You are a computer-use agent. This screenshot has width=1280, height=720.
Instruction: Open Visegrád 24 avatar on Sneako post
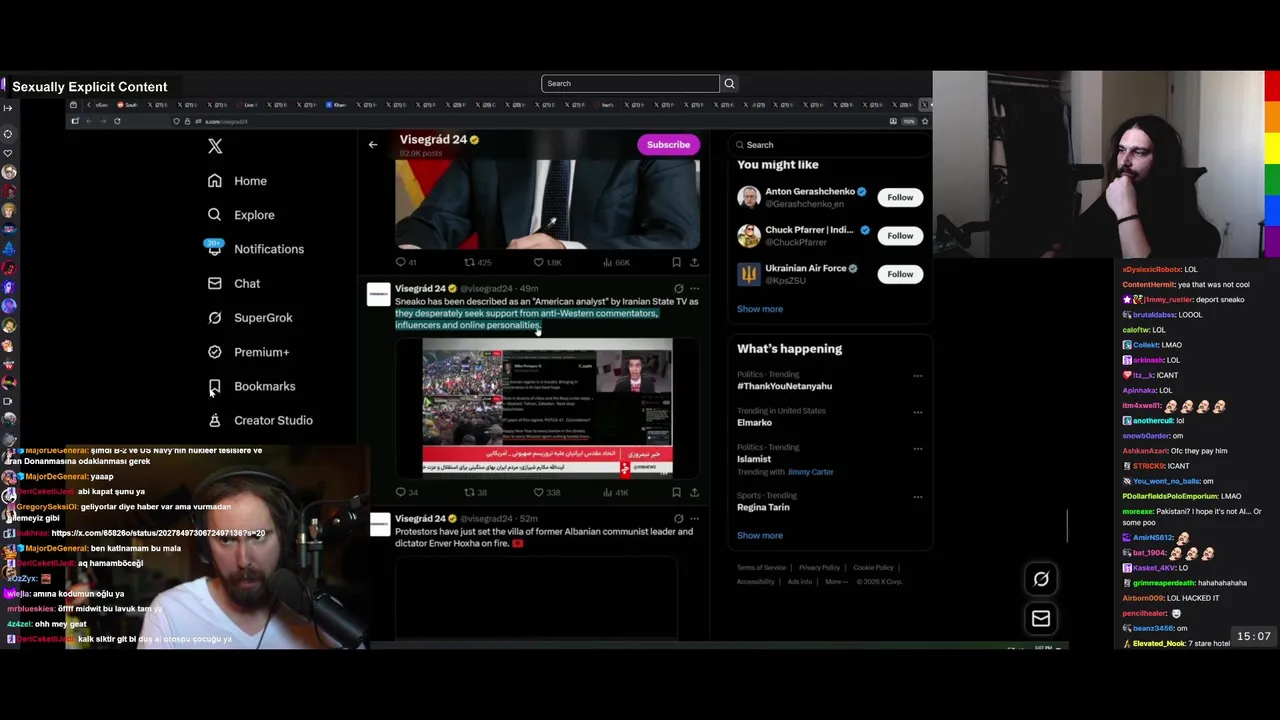(x=379, y=294)
